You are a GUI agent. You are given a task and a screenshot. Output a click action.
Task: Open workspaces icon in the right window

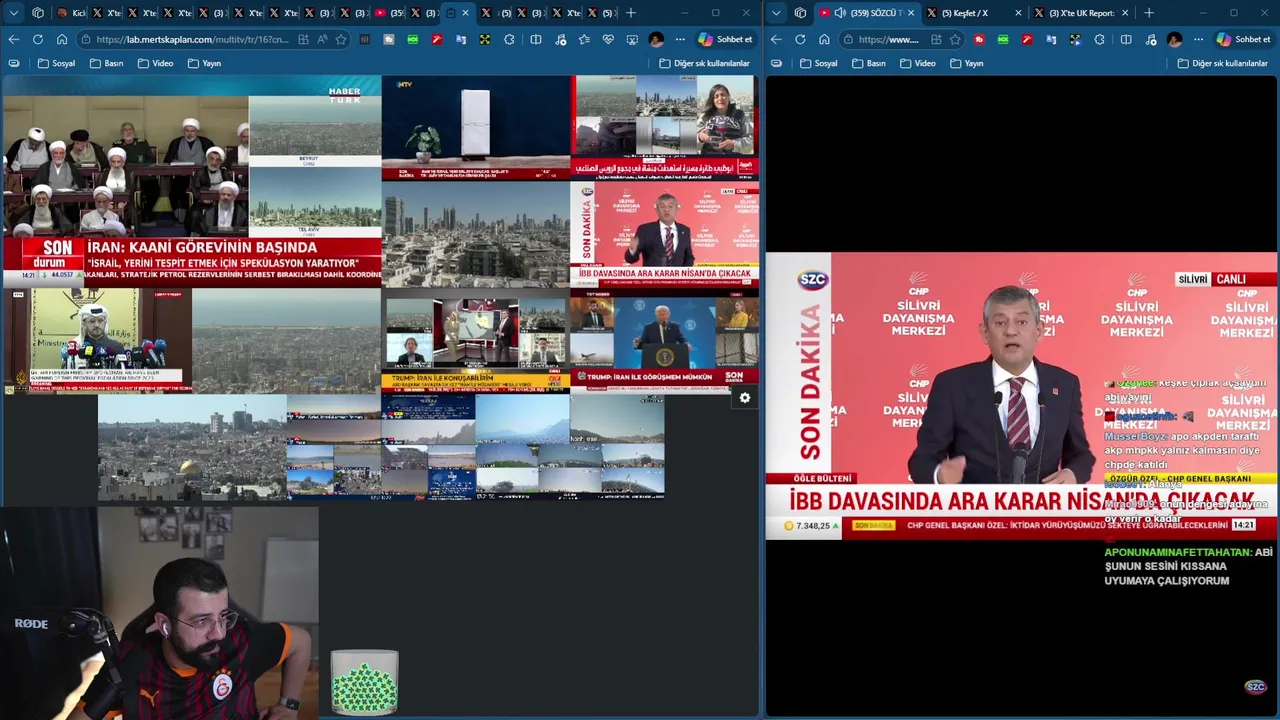tap(800, 13)
